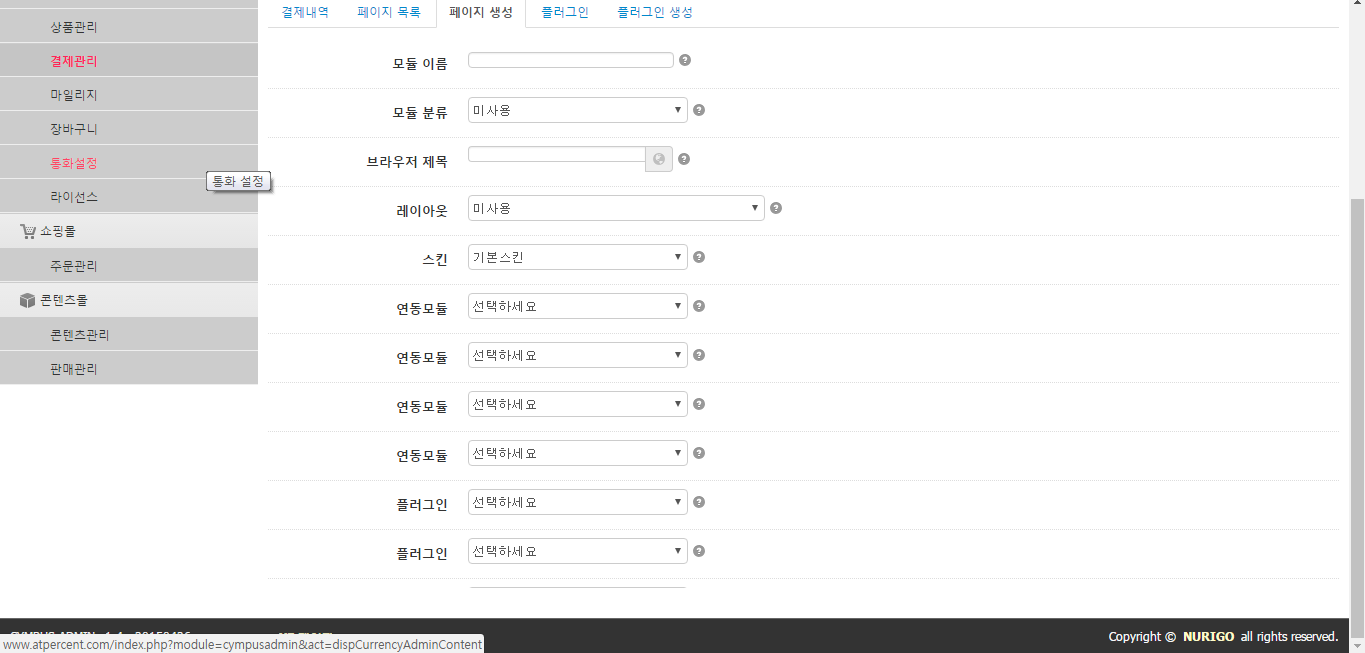
Task: Switch to the 결제내역 tab
Action: 304,12
